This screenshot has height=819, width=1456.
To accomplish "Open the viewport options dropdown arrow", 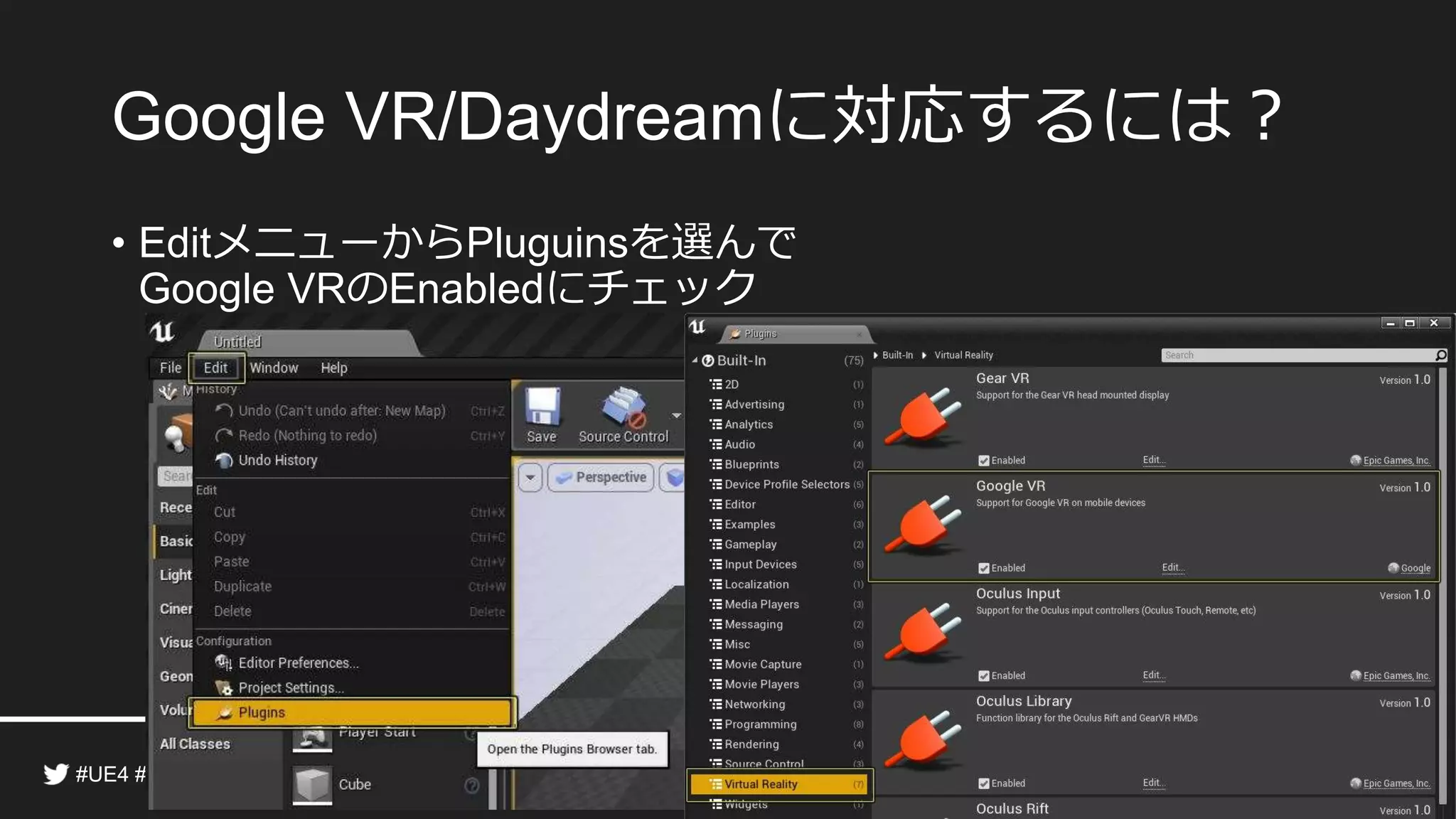I will pos(530,477).
